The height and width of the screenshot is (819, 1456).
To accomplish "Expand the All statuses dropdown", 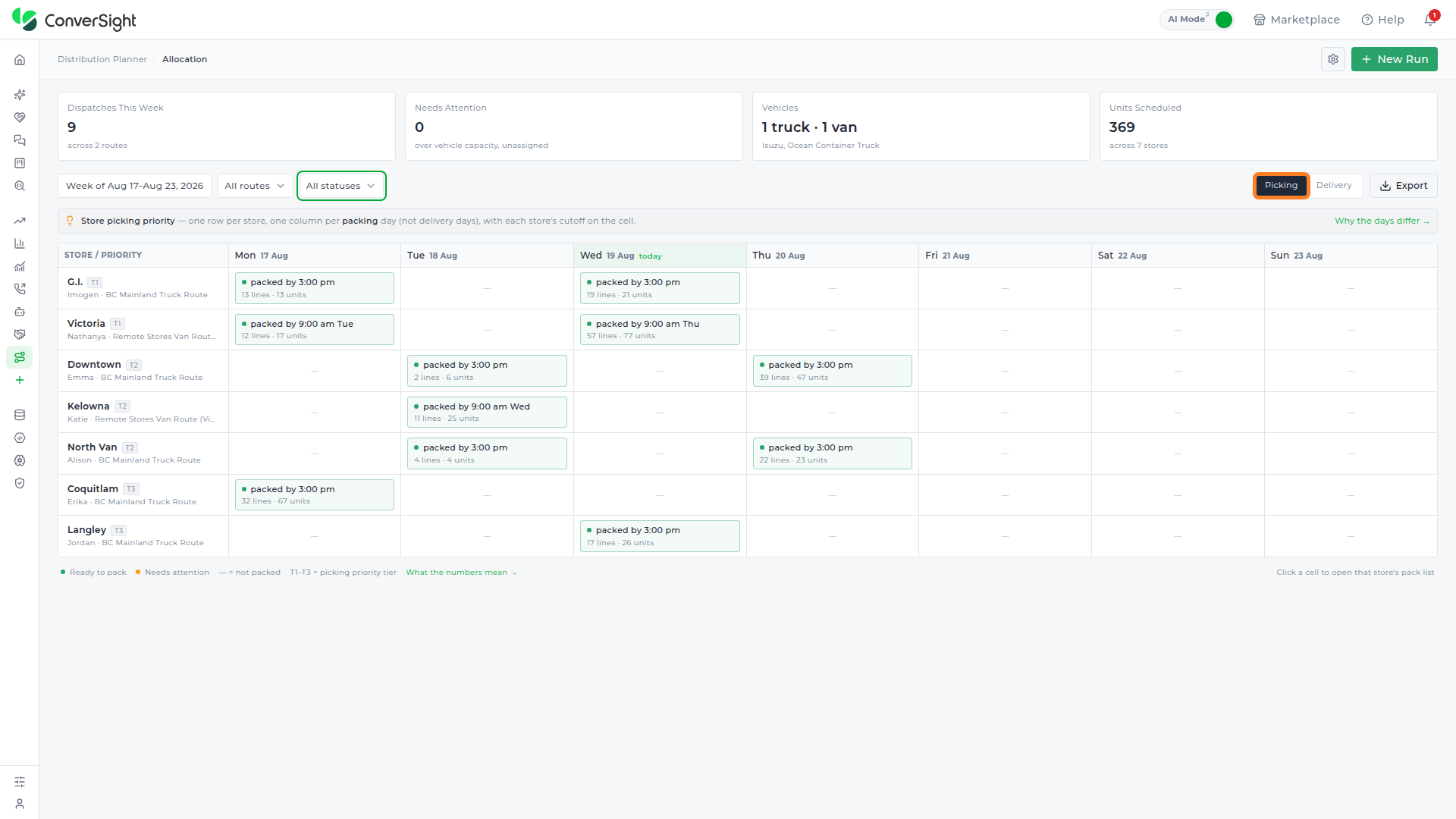I will coord(341,186).
